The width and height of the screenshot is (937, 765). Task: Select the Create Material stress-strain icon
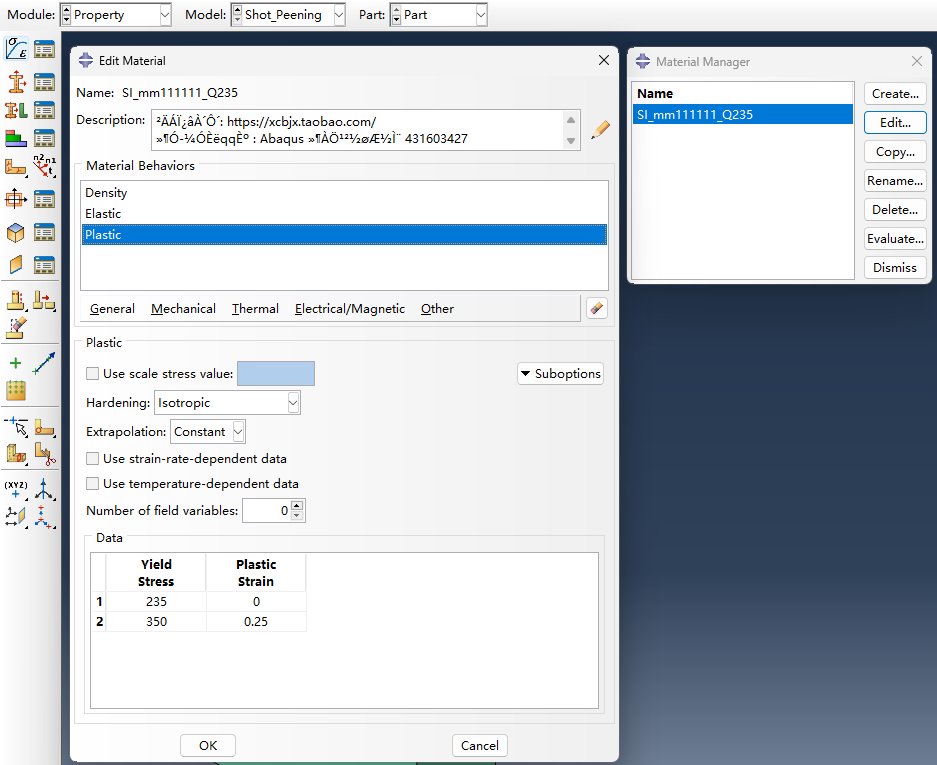(16, 48)
